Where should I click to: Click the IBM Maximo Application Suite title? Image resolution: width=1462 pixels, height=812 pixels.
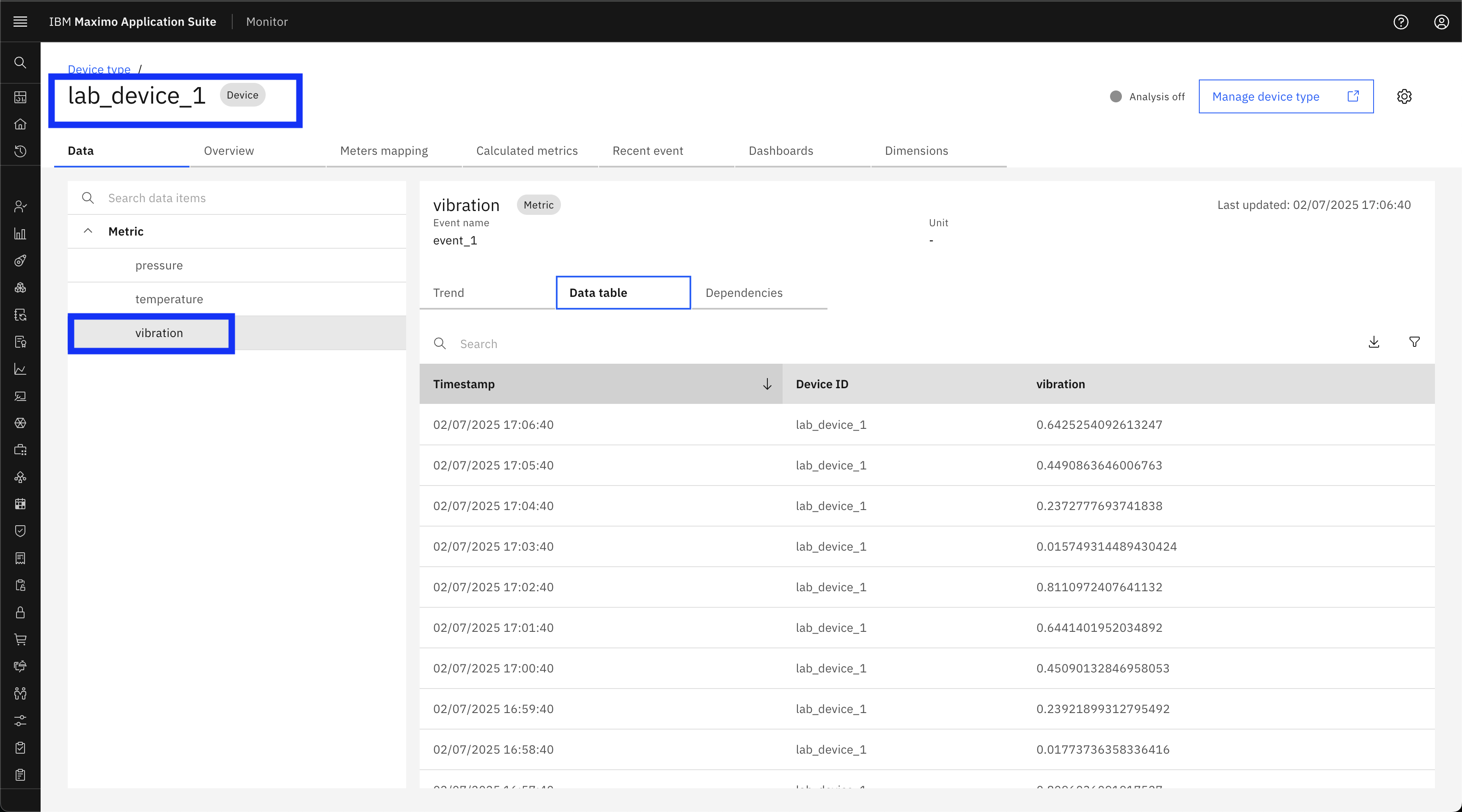click(x=132, y=22)
